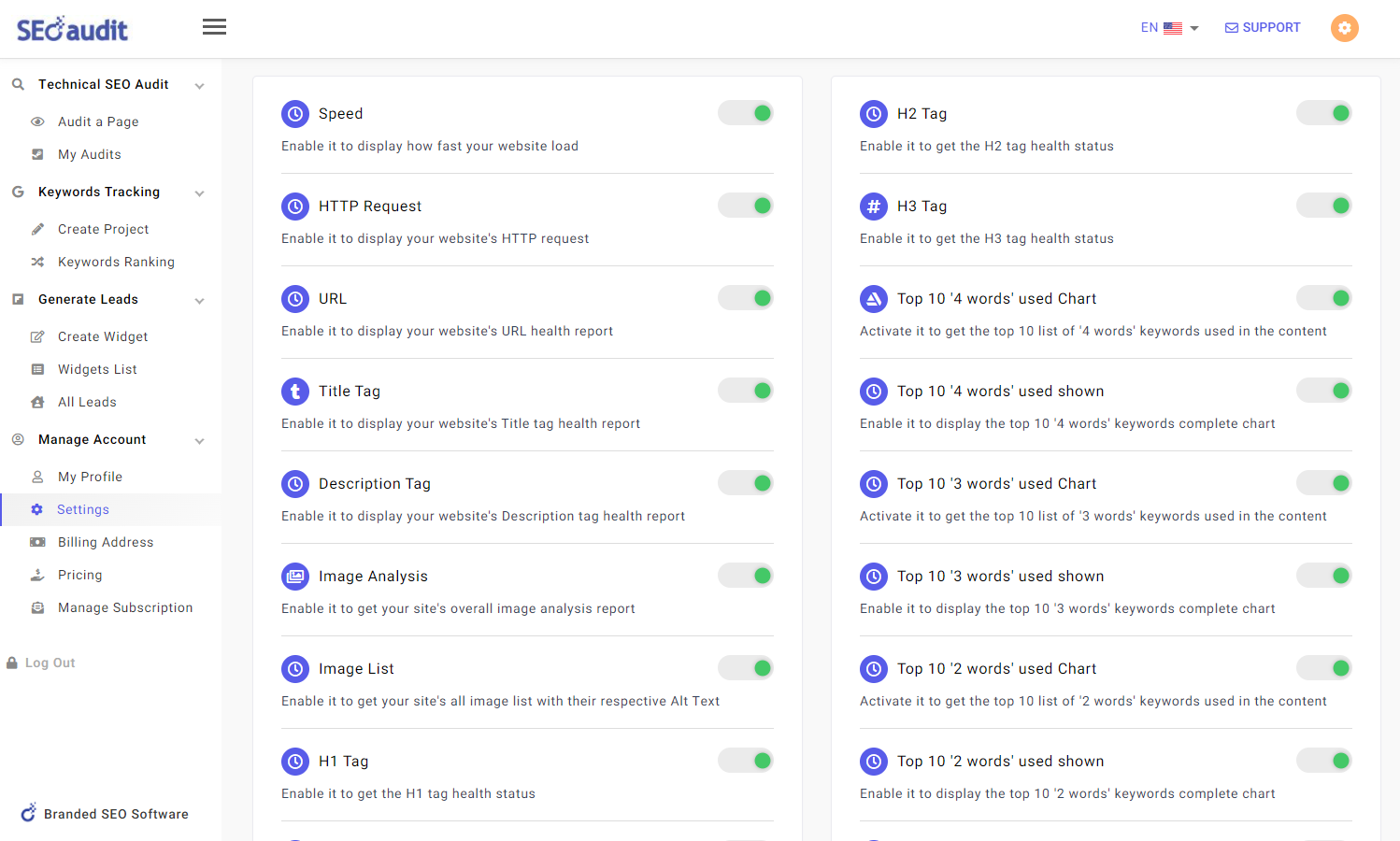Image resolution: width=1400 pixels, height=841 pixels.
Task: Open the settings gear button in top bar
Action: click(x=1344, y=28)
